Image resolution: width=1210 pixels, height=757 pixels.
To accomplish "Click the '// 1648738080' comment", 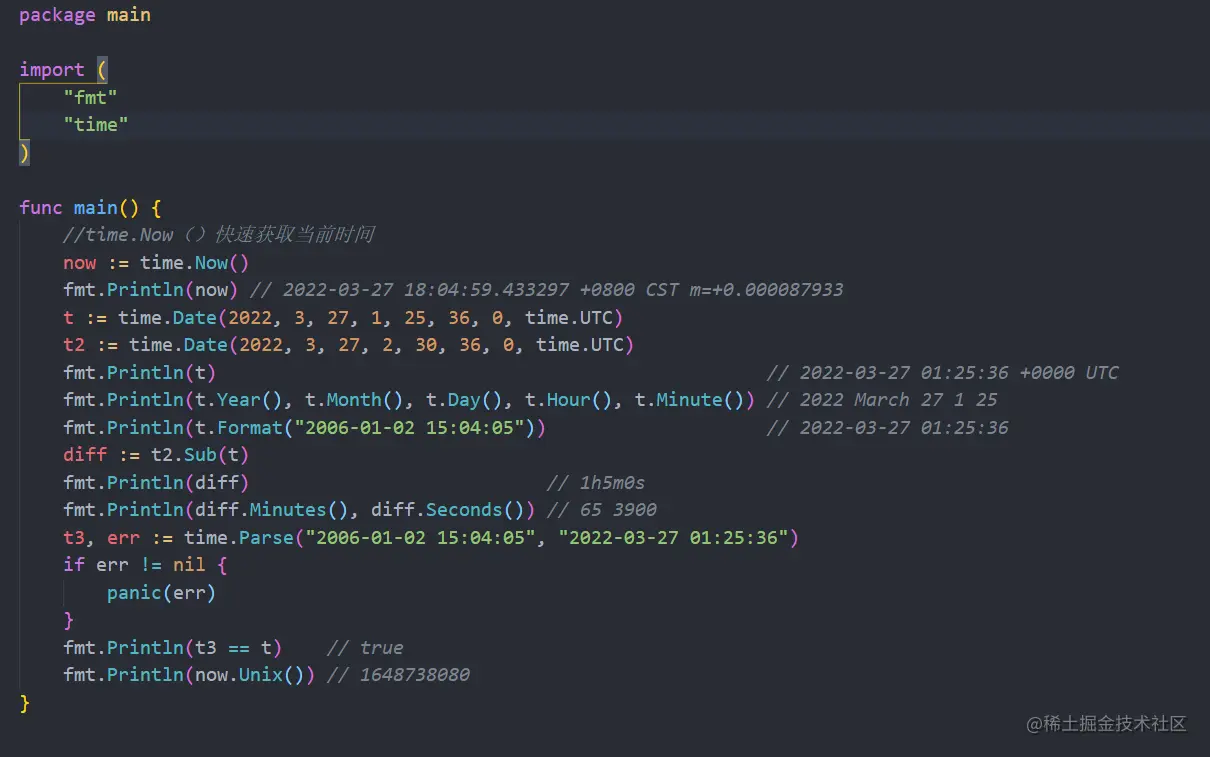I will pos(398,674).
